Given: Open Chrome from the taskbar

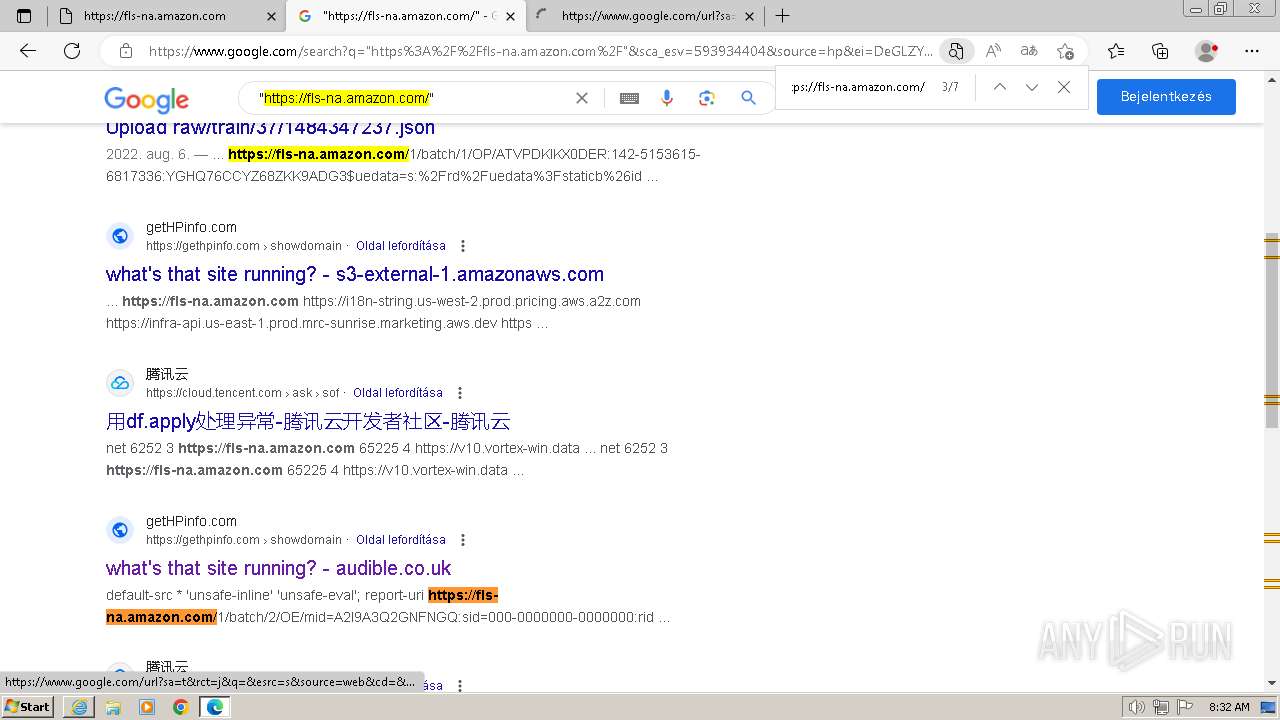Looking at the screenshot, I should click(x=181, y=707).
